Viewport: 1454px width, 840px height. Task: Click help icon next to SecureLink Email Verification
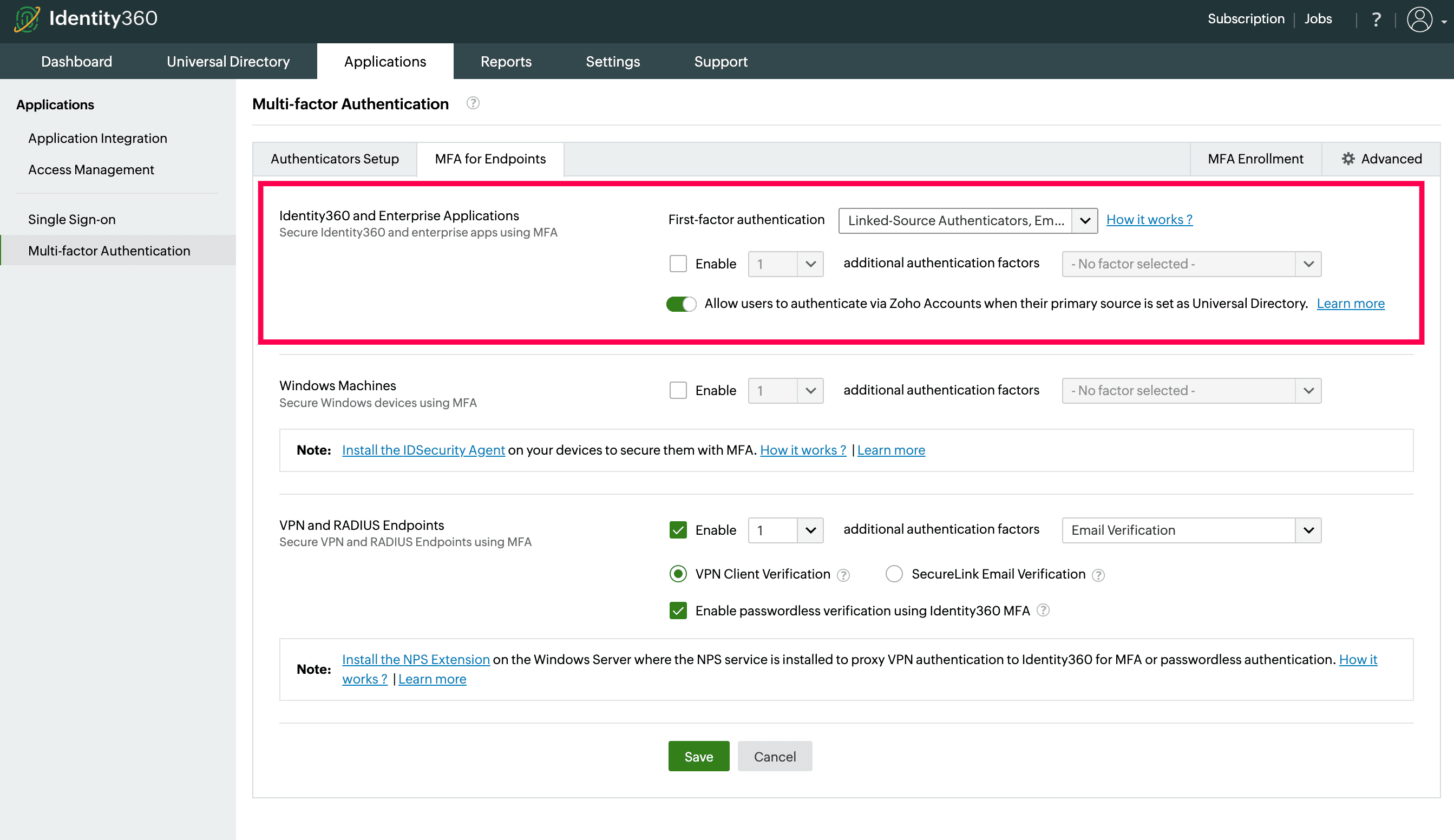point(1098,575)
